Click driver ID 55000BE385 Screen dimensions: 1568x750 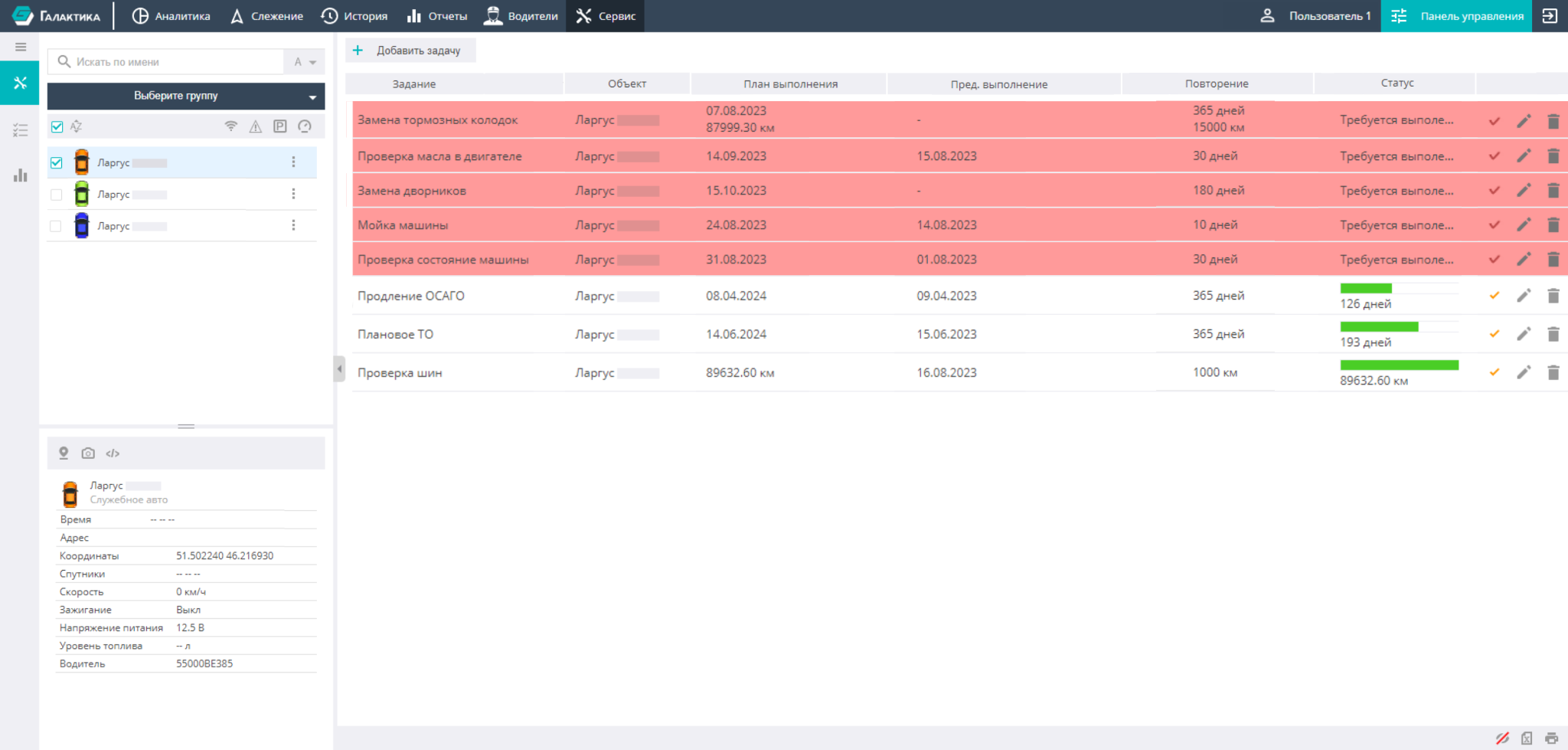click(x=204, y=664)
